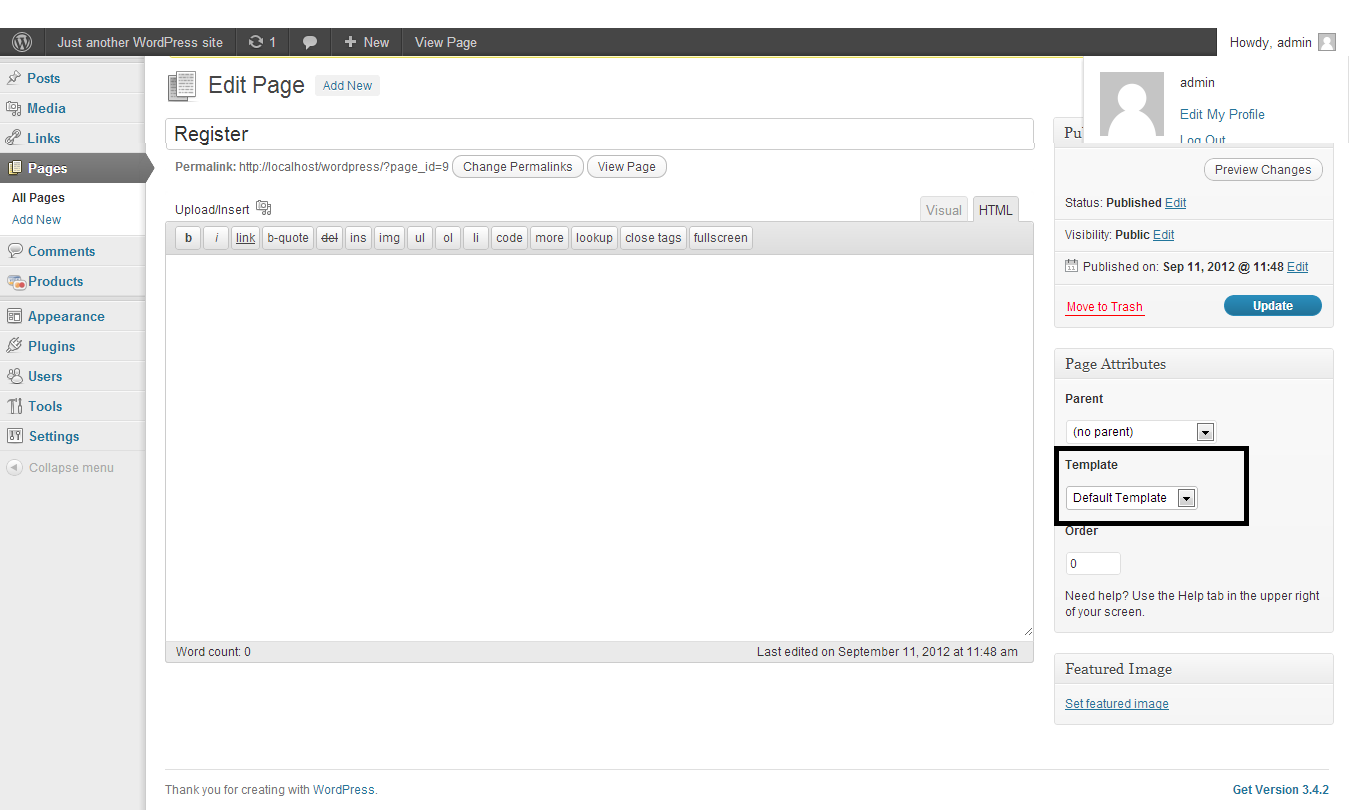Image resolution: width=1349 pixels, height=810 pixels.
Task: Edit the Published status link
Action: [x=1175, y=203]
